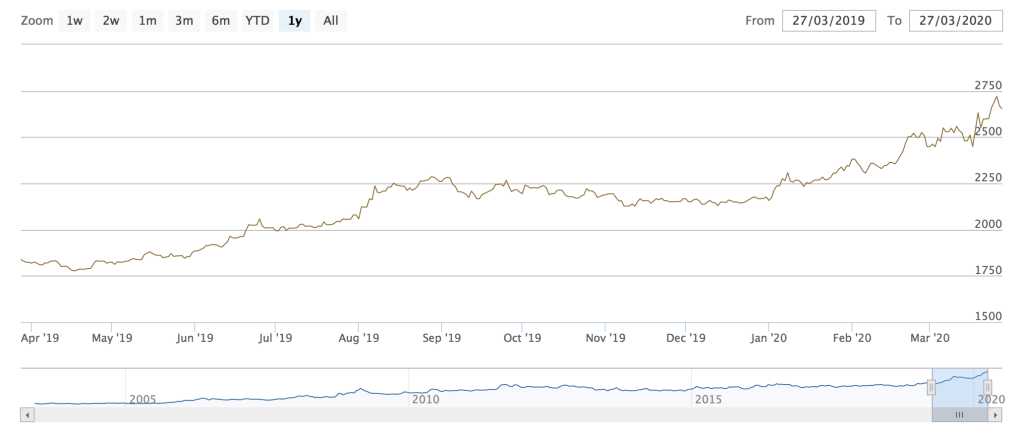Show All time range
Image resolution: width=1023 pixels, height=440 pixels.
(x=331, y=21)
